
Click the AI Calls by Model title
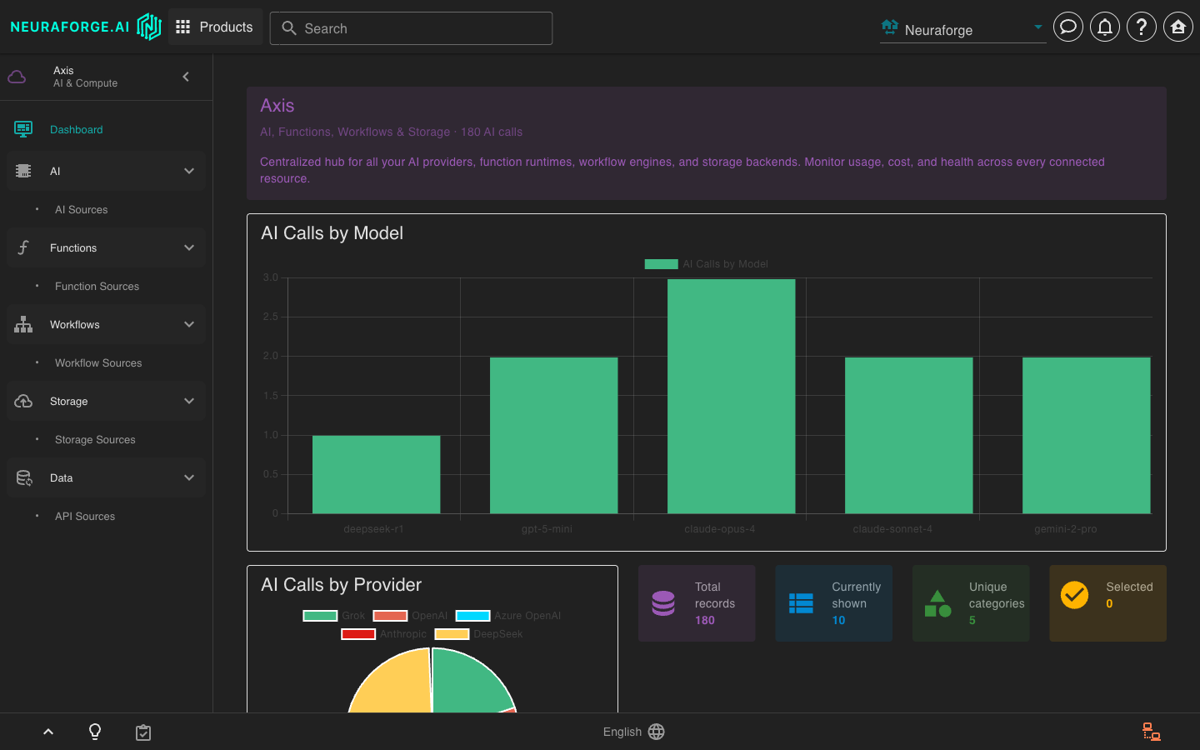[332, 233]
